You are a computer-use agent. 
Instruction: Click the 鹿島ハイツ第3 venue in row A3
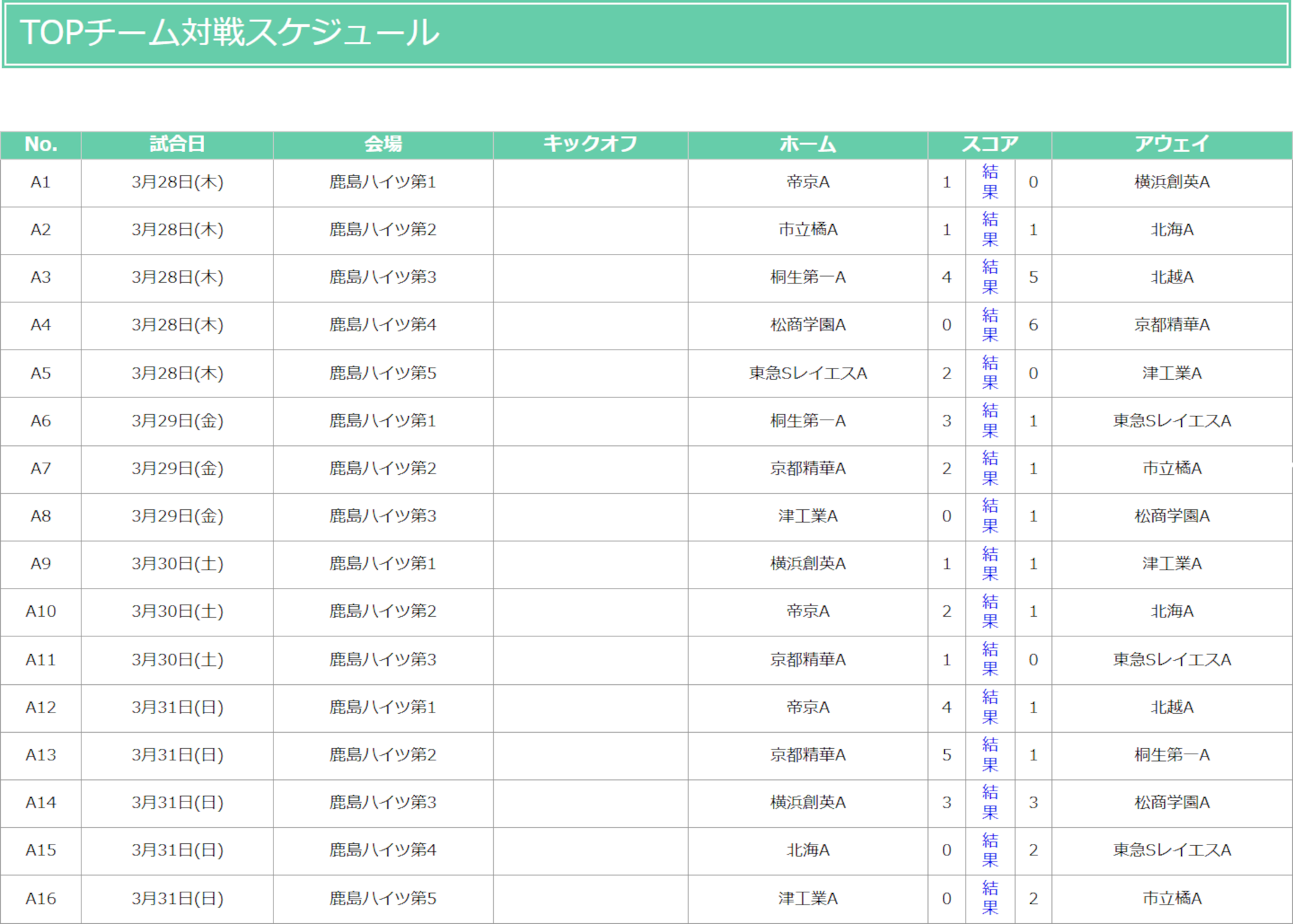[383, 278]
